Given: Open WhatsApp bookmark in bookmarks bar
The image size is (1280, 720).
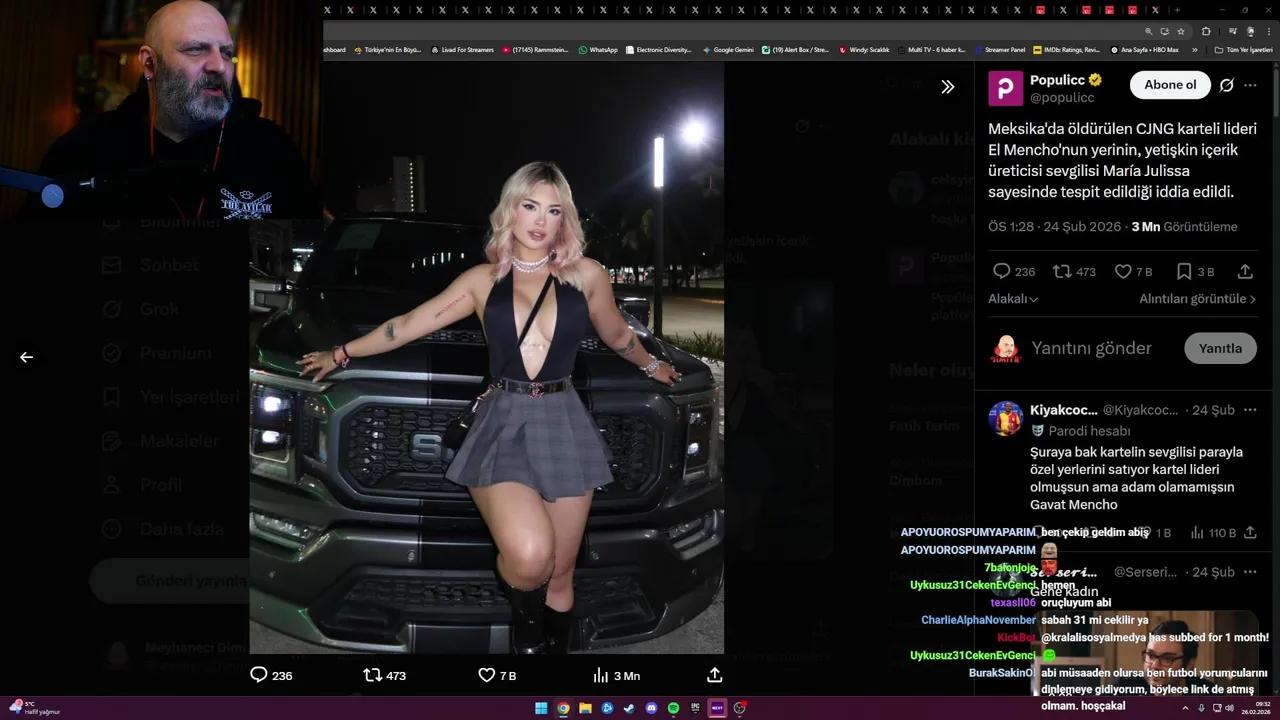Looking at the screenshot, I should coord(598,49).
